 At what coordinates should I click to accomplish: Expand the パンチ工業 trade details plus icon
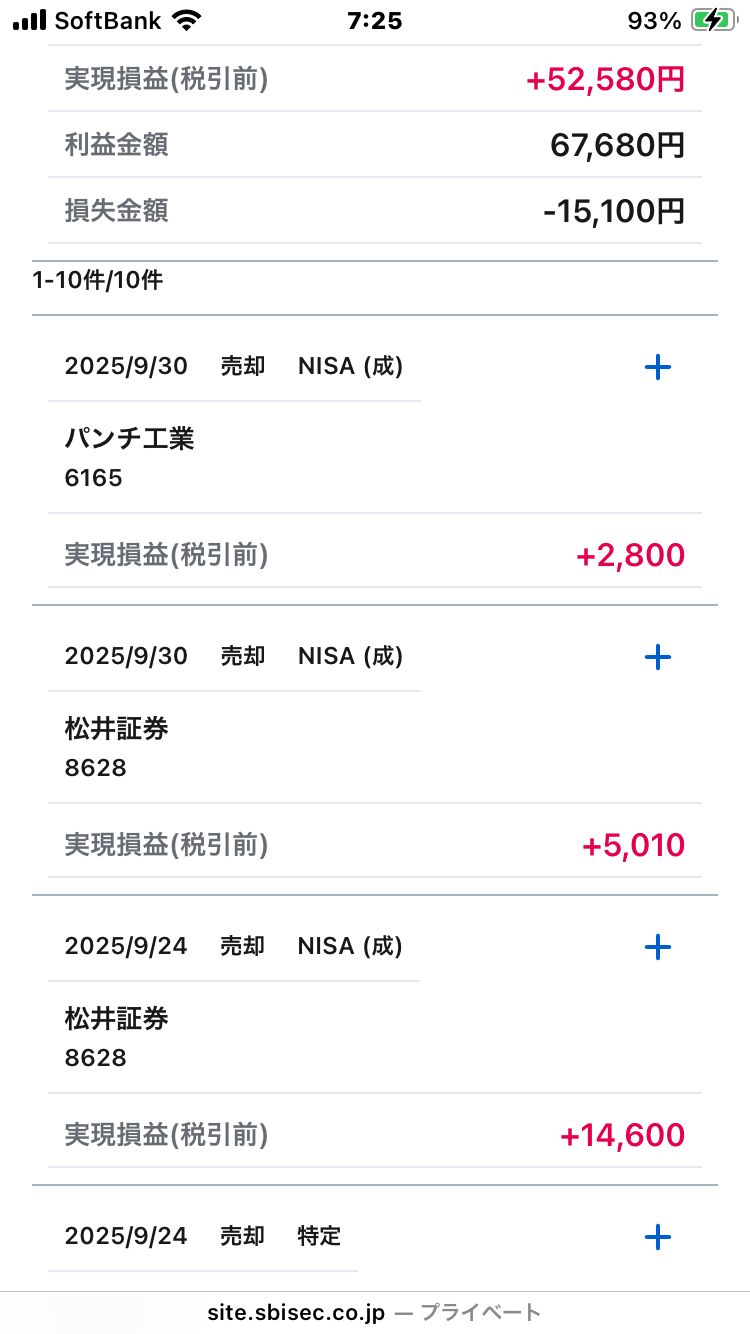[657, 367]
